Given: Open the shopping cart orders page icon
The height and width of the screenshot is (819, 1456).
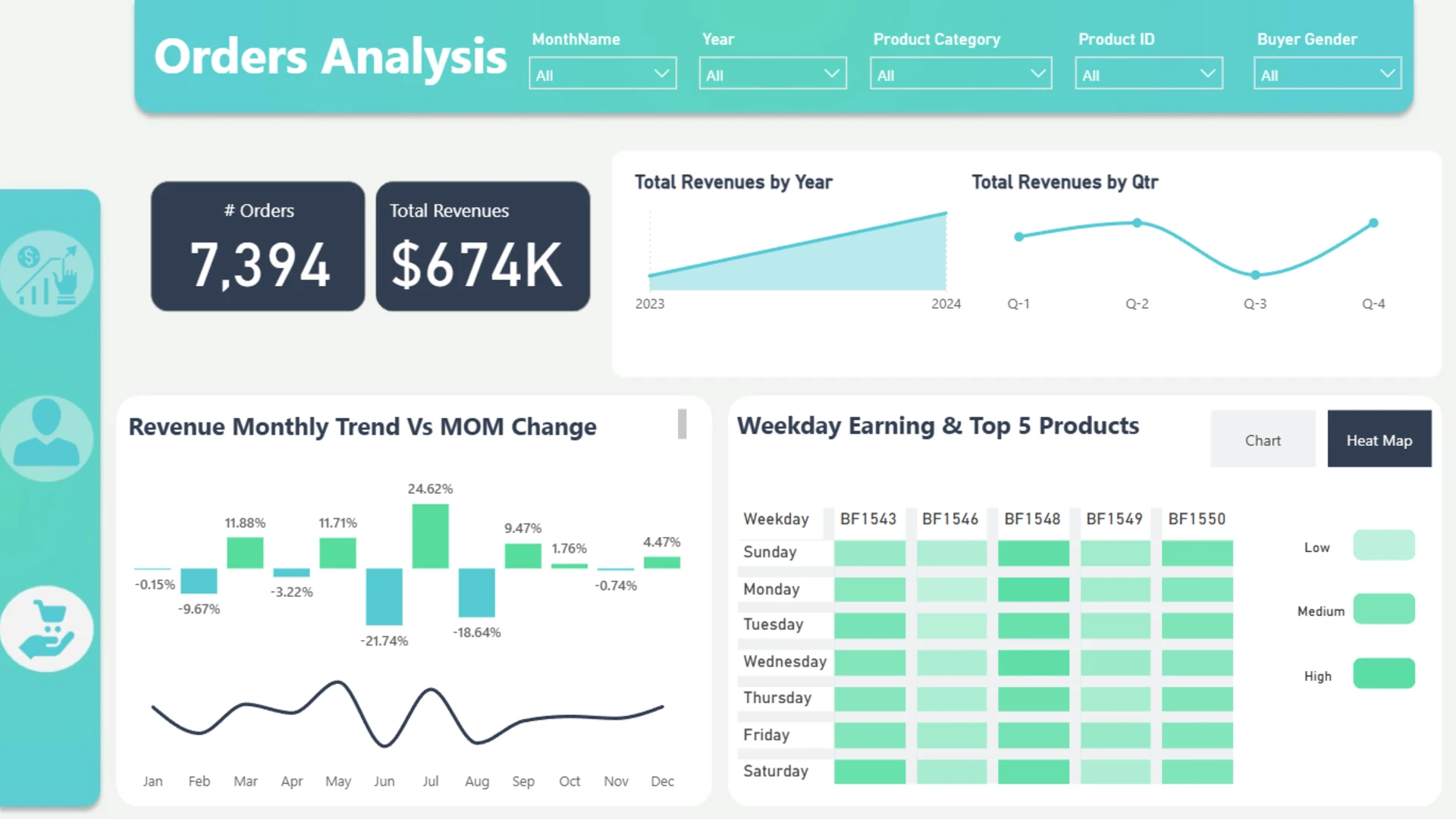Looking at the screenshot, I should [x=47, y=629].
